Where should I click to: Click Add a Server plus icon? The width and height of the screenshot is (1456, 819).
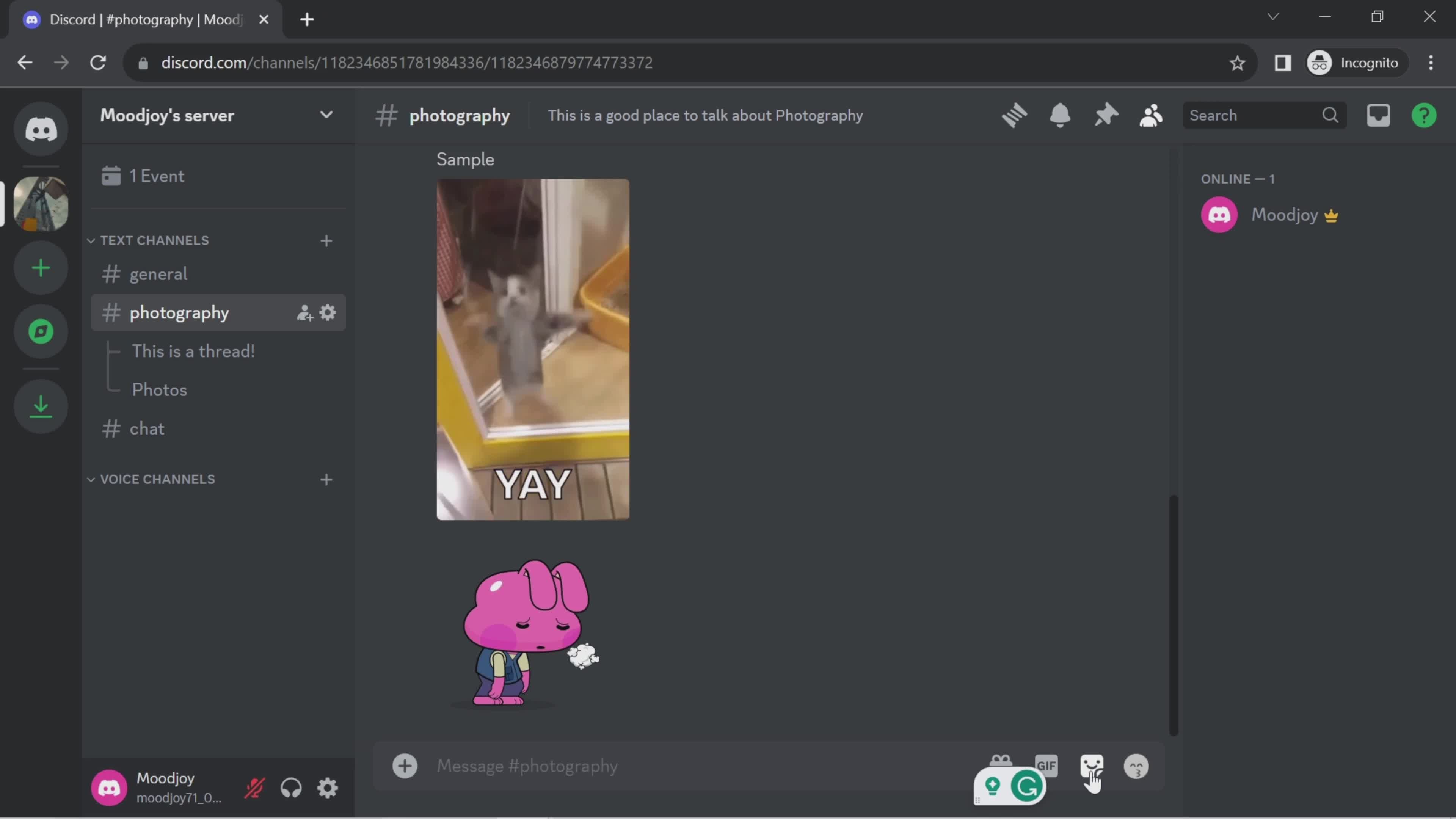tap(41, 268)
